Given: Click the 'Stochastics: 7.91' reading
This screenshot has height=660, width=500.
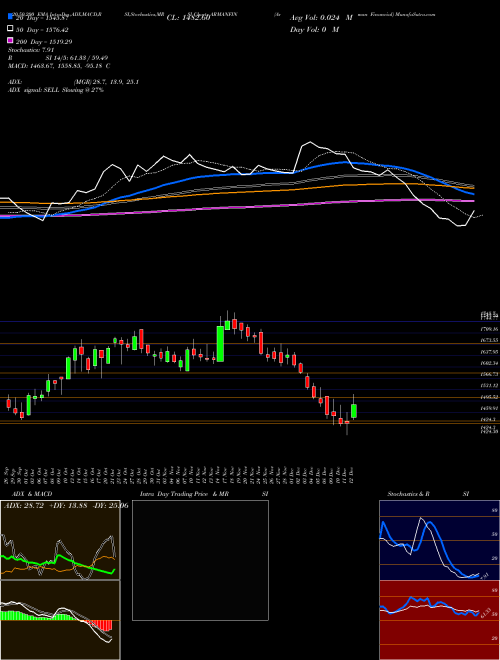Looking at the screenshot, I should tap(31, 50).
